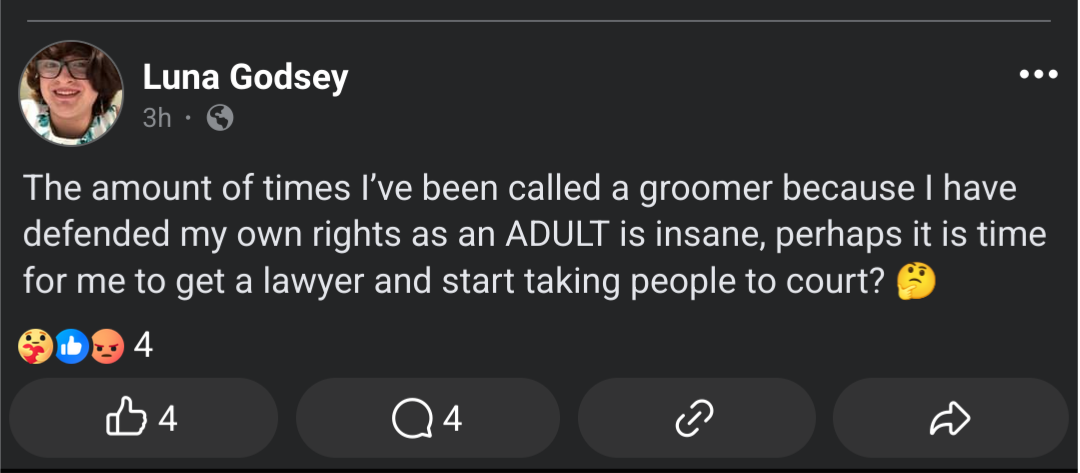Click the dot separator after 3h

click(x=189, y=118)
